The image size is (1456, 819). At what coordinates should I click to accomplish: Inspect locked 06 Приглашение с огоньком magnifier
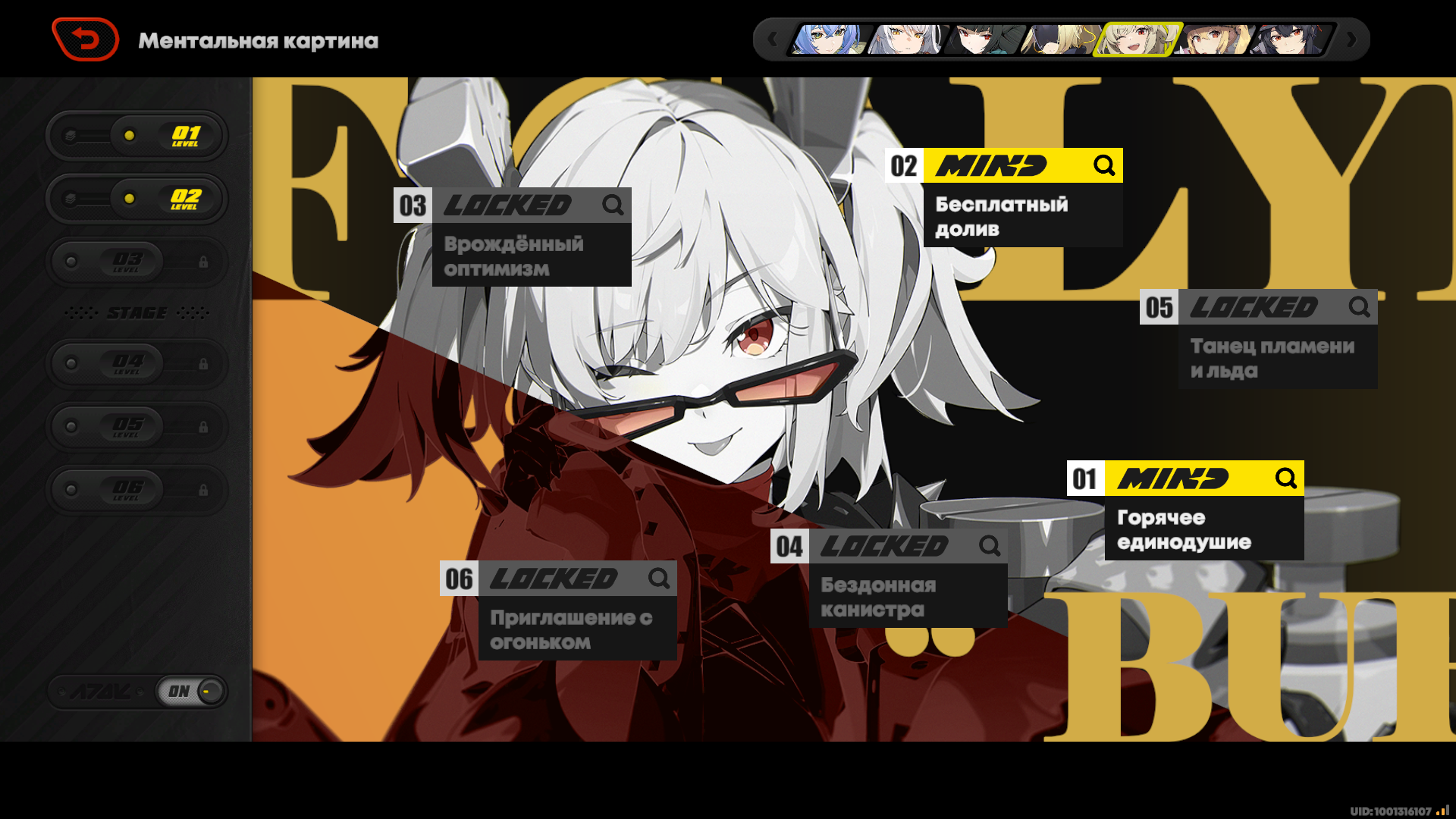pyautogui.click(x=658, y=579)
